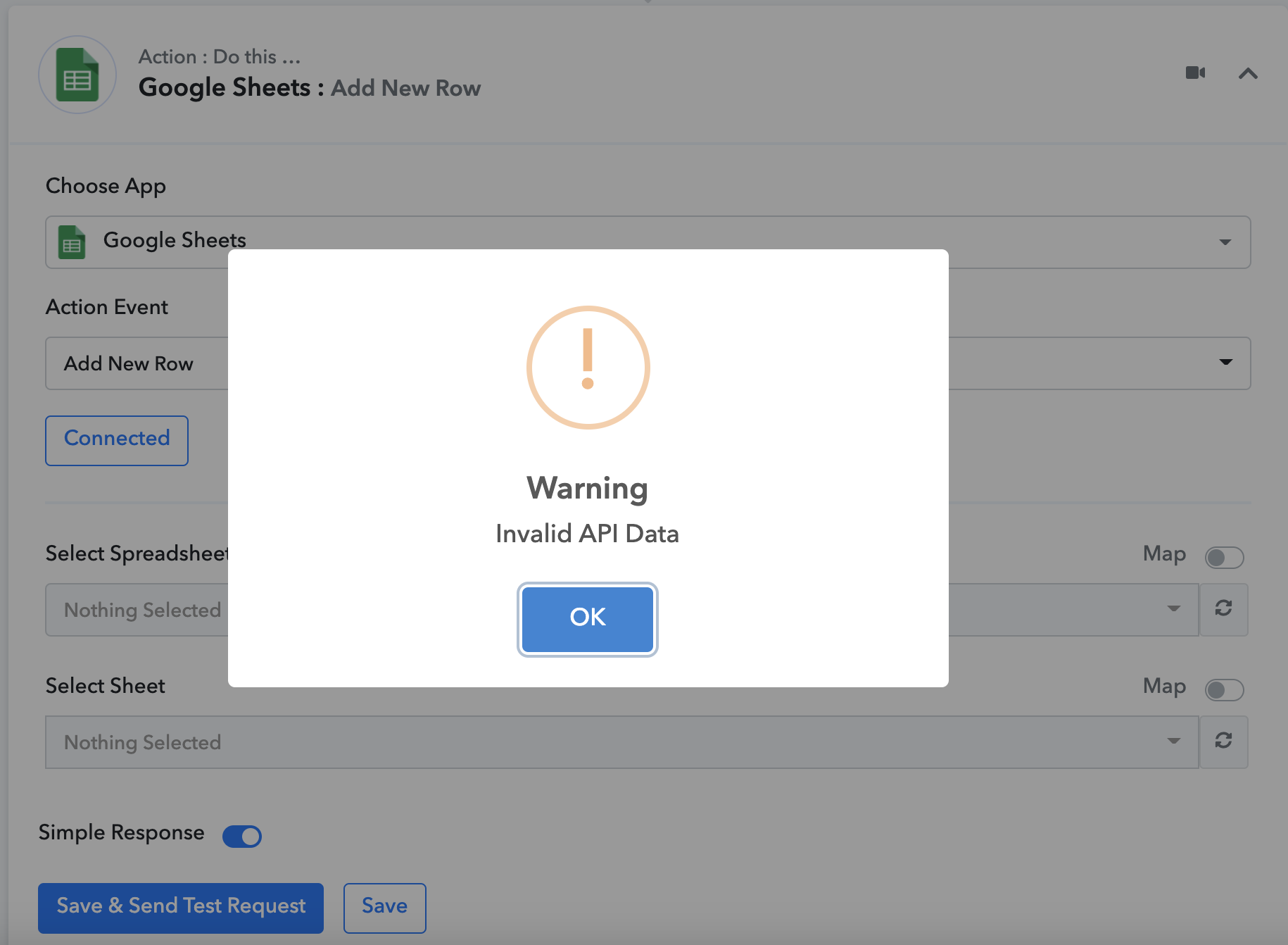Image resolution: width=1288 pixels, height=945 pixels.
Task: Click the 'Warning' dialog heading
Action: (588, 489)
